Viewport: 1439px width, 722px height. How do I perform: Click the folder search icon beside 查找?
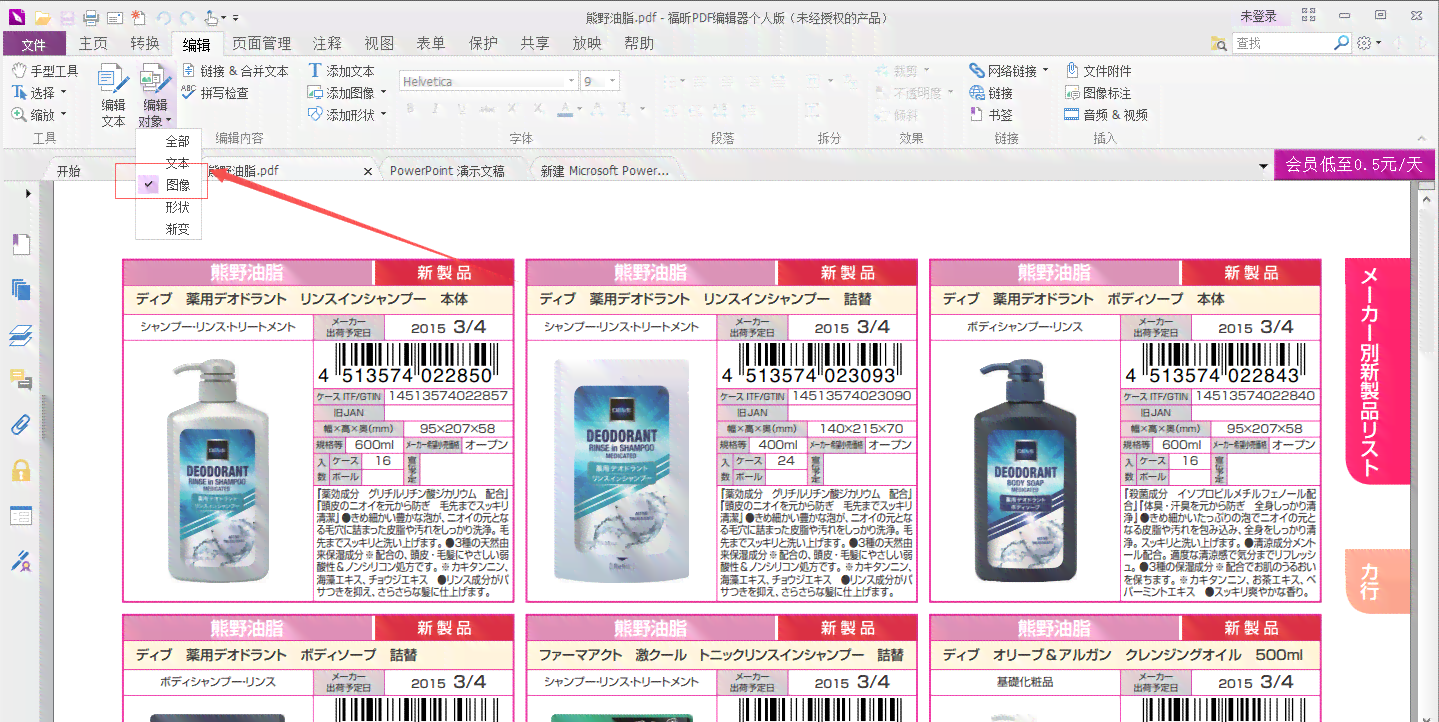coord(1218,44)
